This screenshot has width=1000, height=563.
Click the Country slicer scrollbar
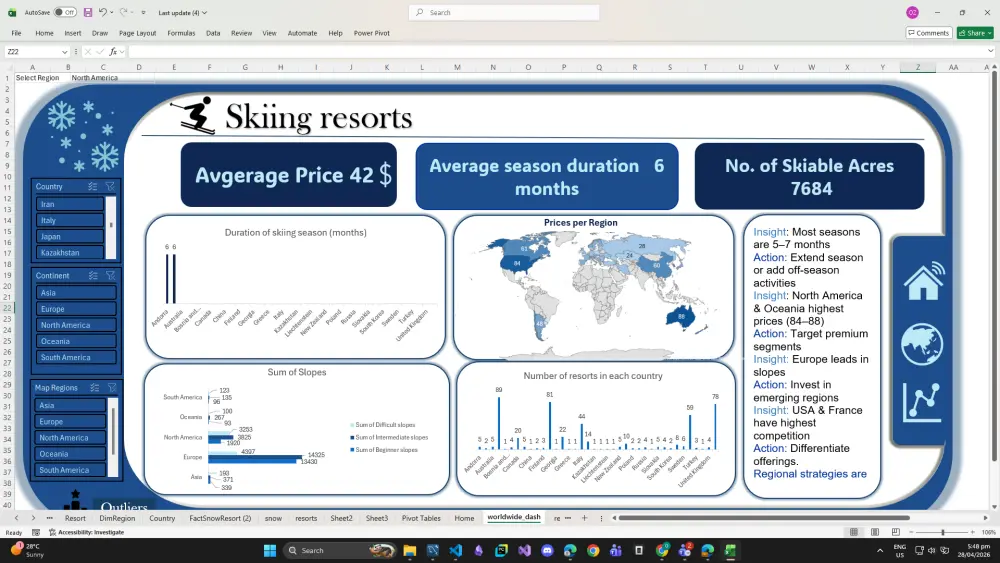pyautogui.click(x=111, y=228)
